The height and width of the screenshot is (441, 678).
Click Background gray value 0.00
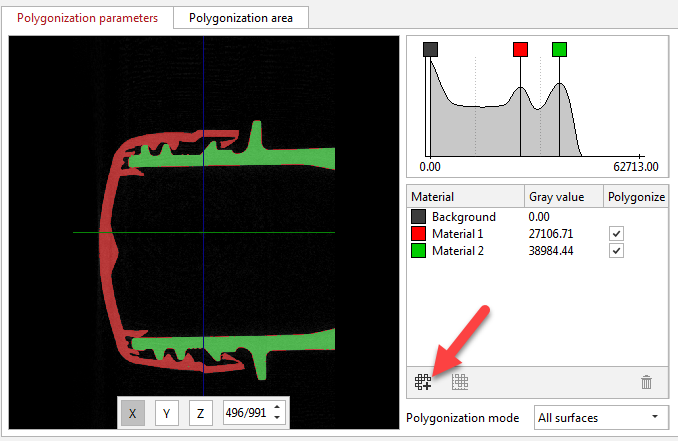tap(539, 217)
